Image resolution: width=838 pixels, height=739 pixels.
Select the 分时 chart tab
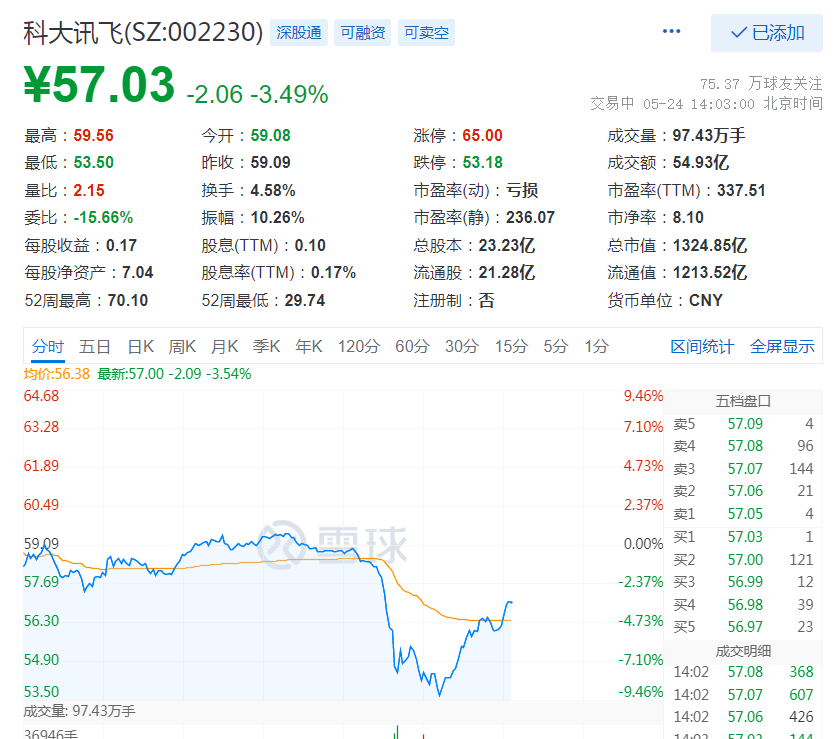47,347
